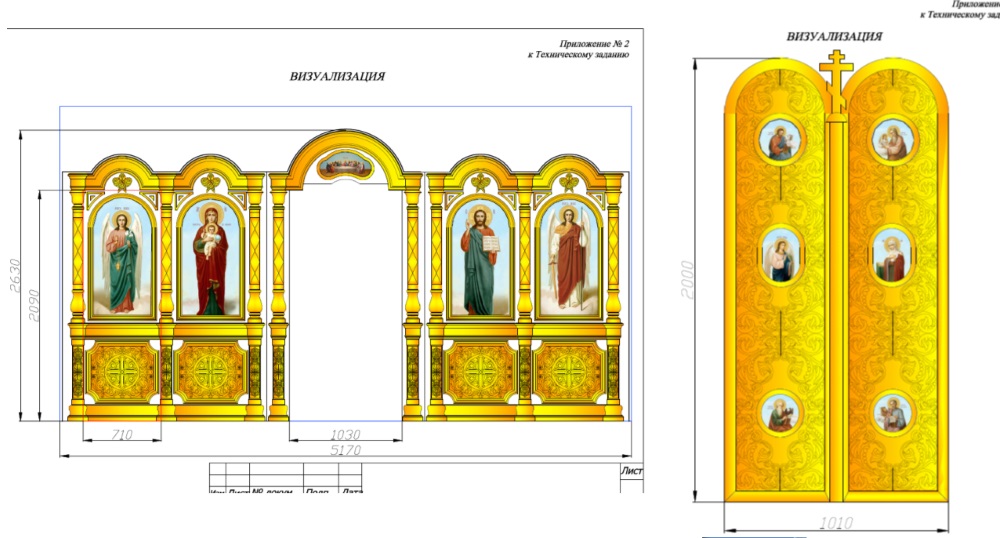The height and width of the screenshot is (538, 1000).
Task: Click the cross atop the royal doors
Action: pos(836,83)
